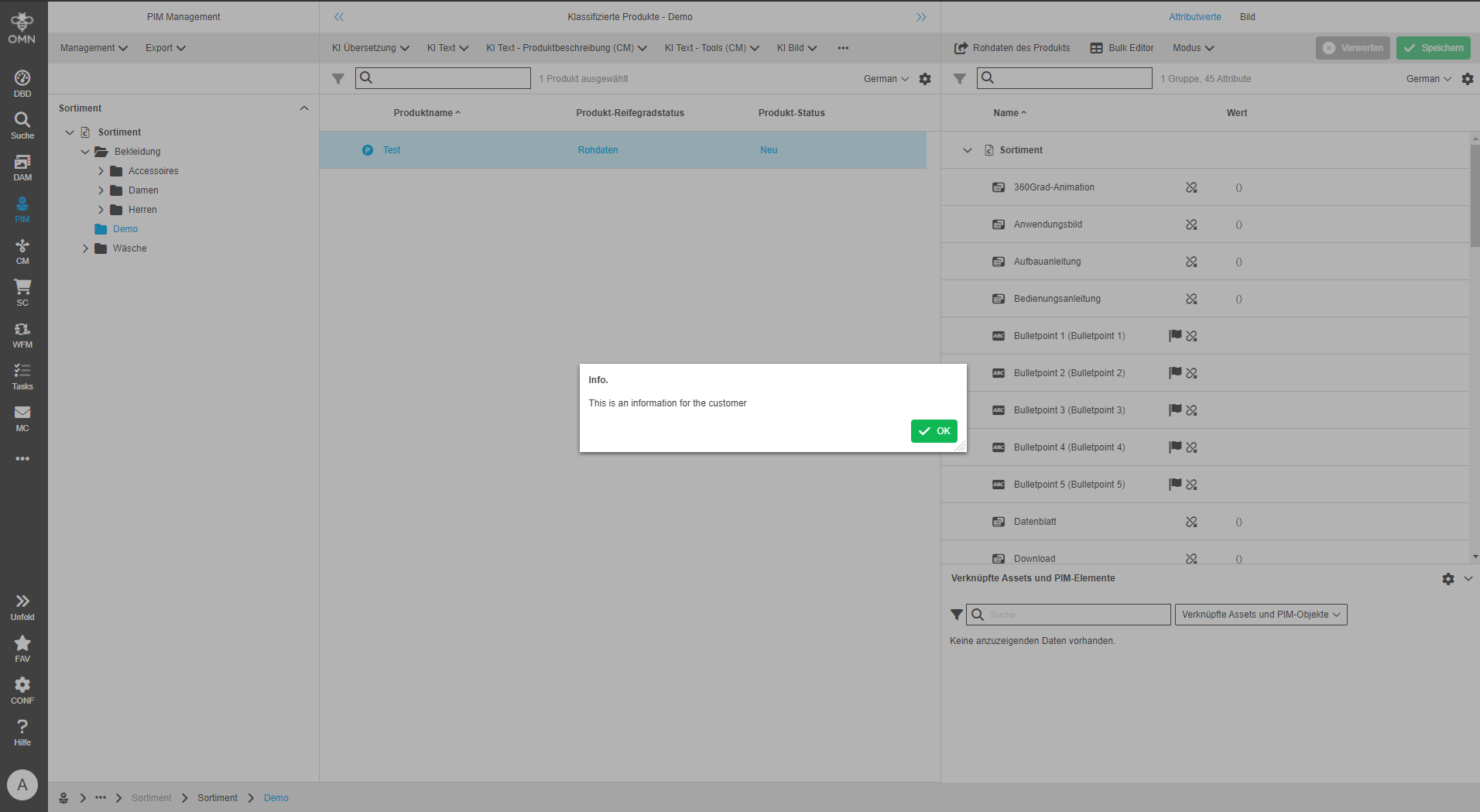Open the Management menu
This screenshot has height=812, width=1480.
pyautogui.click(x=92, y=47)
